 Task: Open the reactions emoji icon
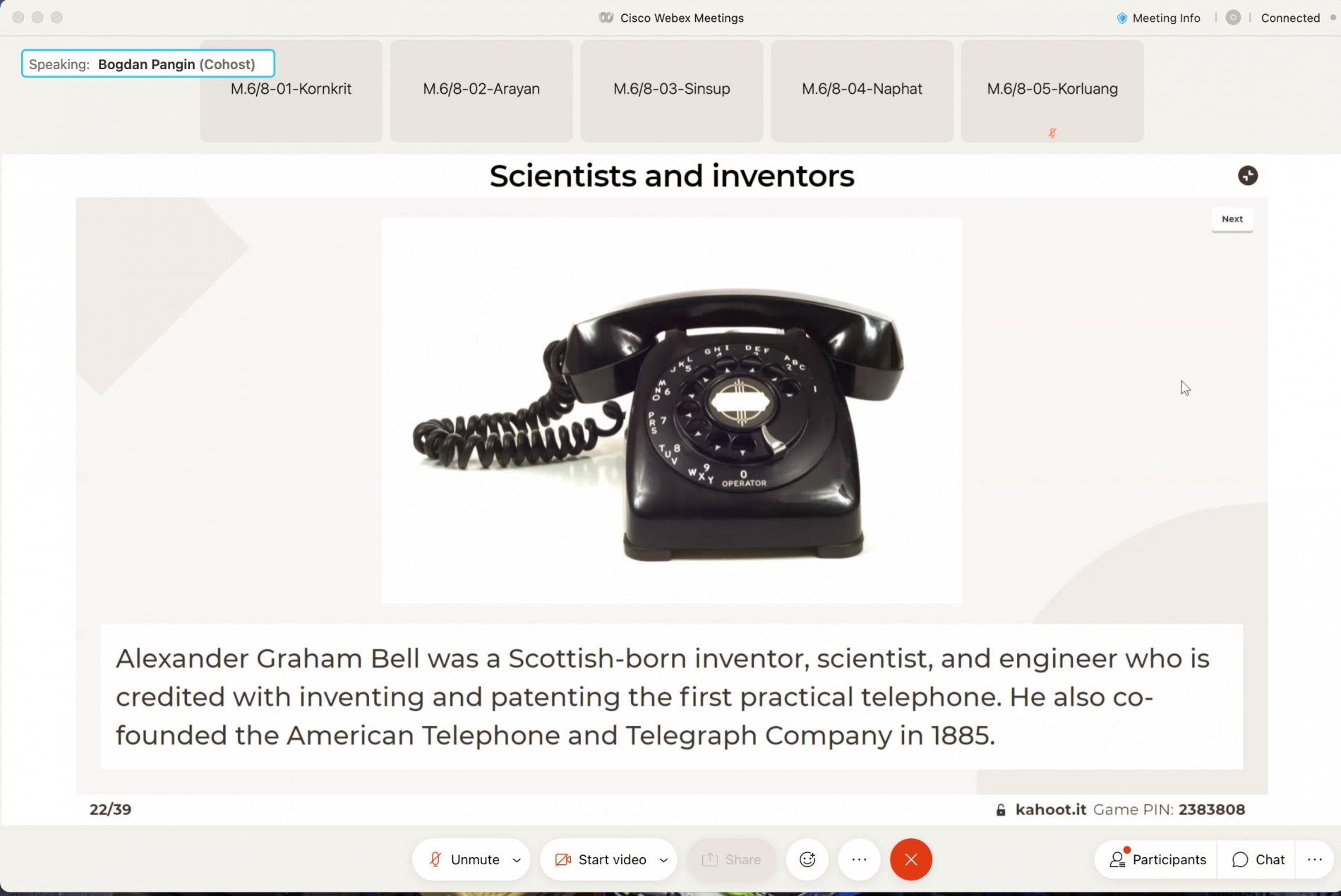click(x=807, y=859)
